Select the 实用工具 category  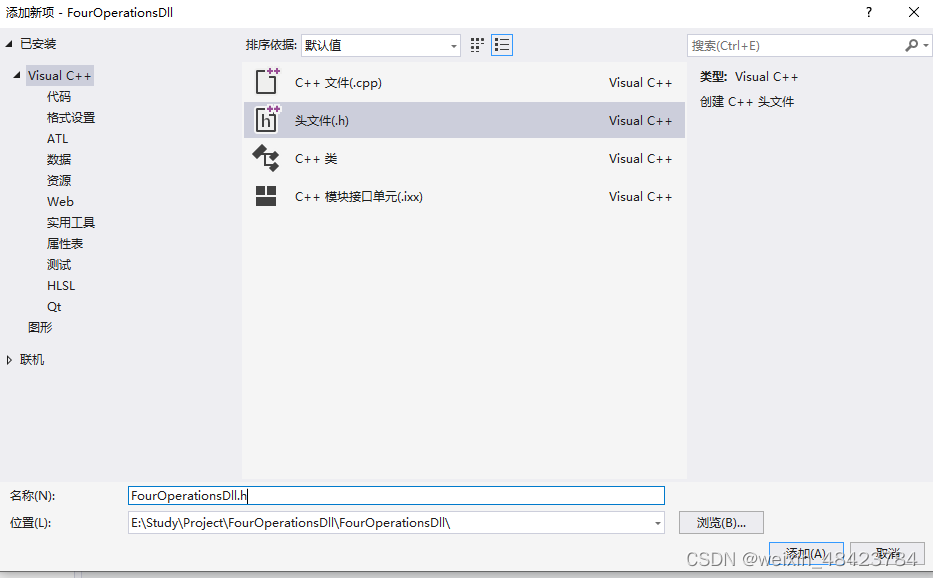click(71, 223)
